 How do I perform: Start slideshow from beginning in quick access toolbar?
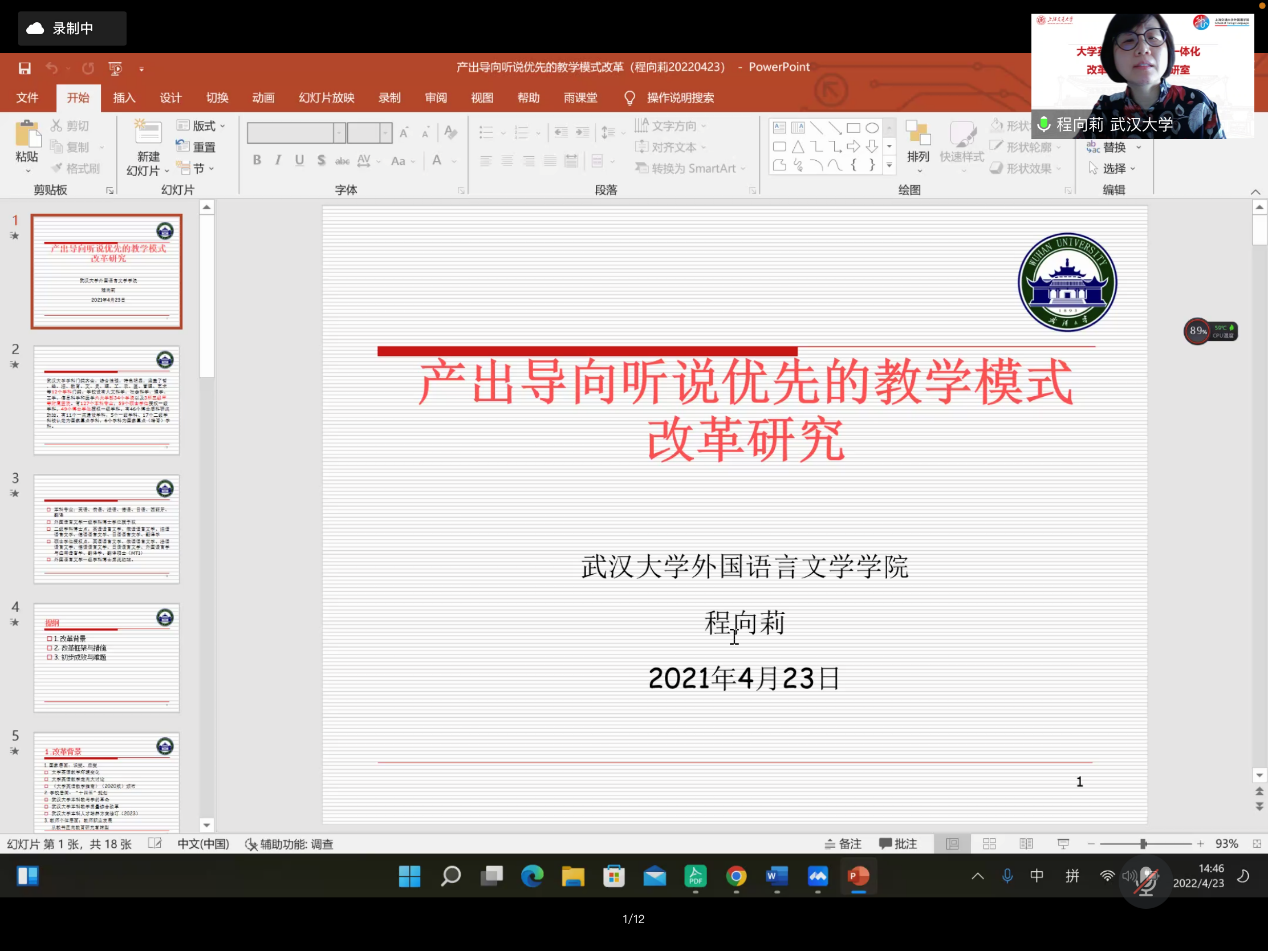click(x=115, y=68)
